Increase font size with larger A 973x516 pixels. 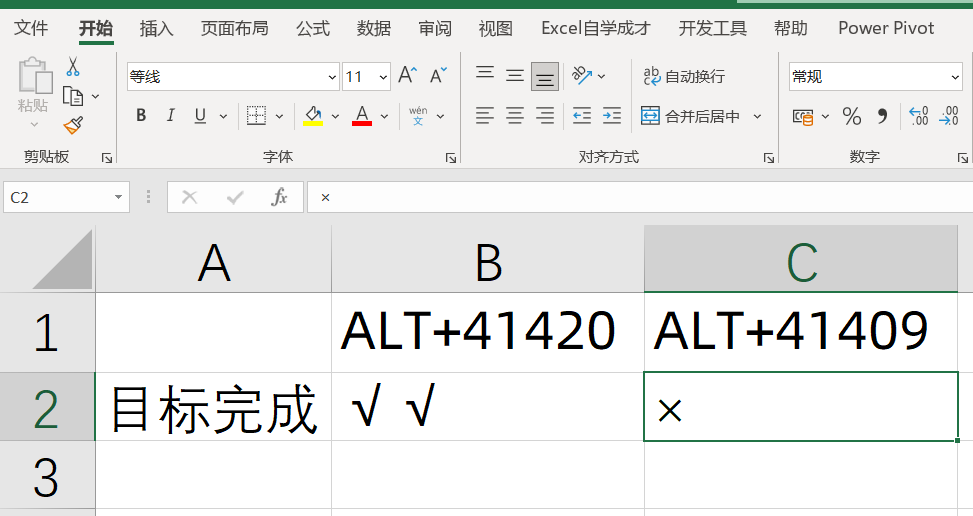(x=408, y=76)
